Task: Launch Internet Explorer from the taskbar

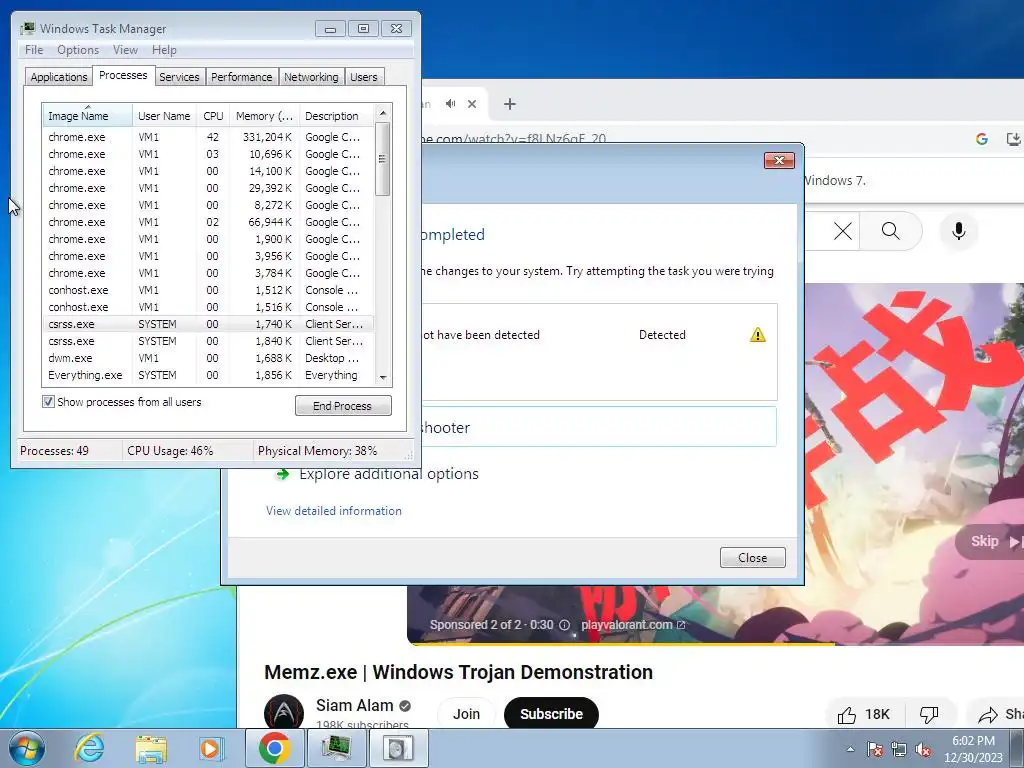Action: pyautogui.click(x=89, y=748)
